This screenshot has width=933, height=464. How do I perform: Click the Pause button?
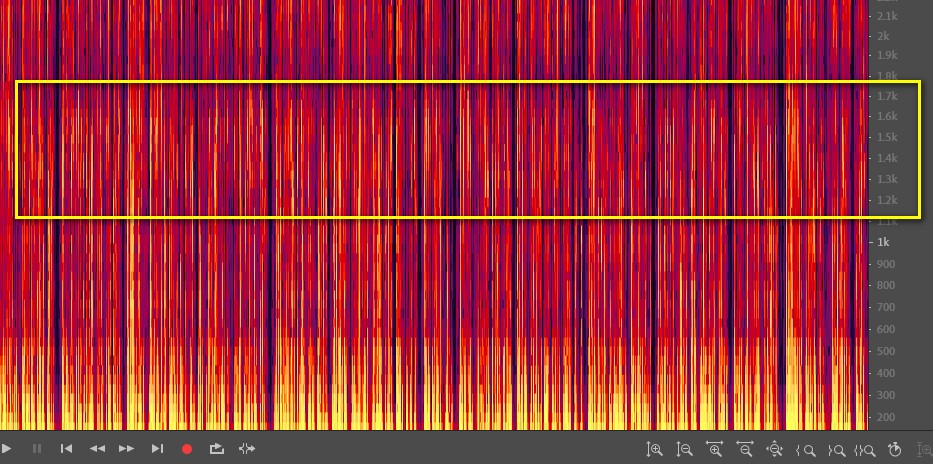[37, 449]
